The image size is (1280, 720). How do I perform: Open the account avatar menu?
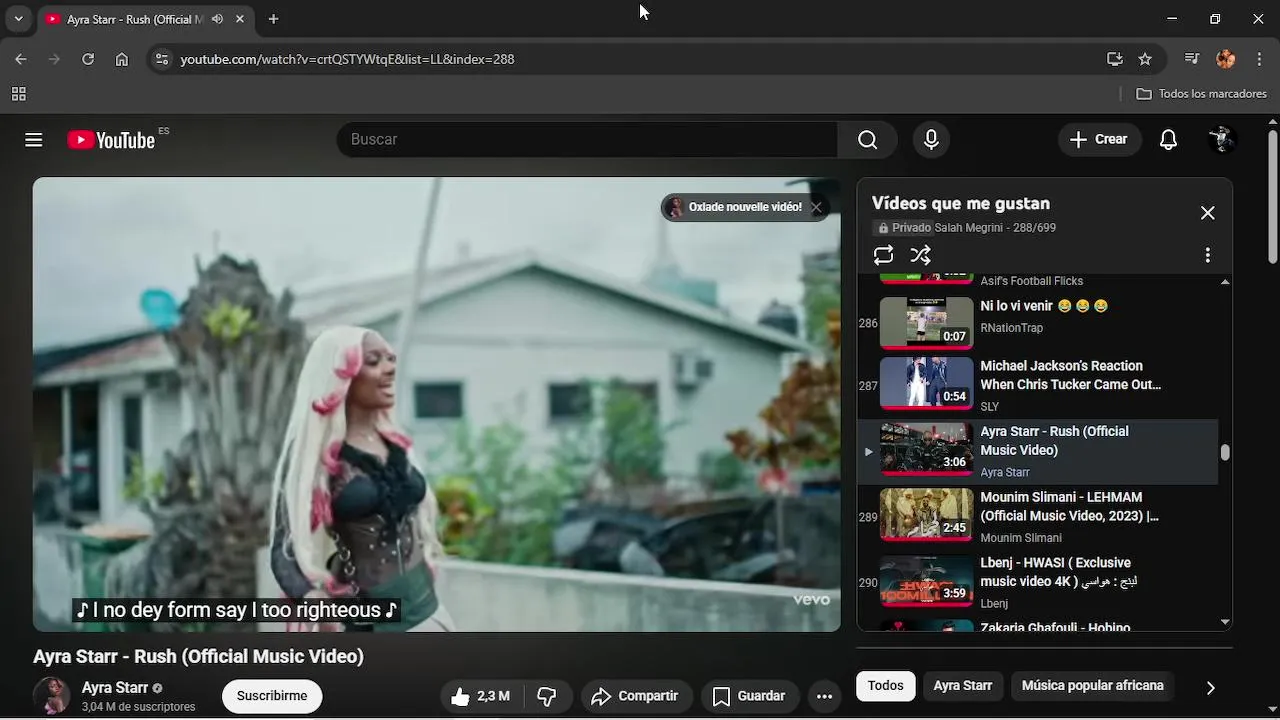(x=1222, y=140)
